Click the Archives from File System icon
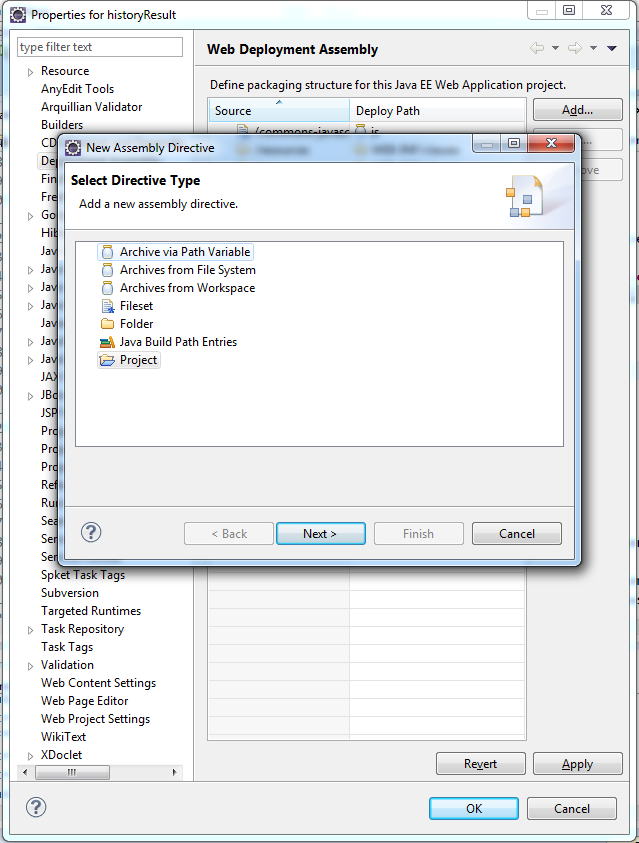 pyautogui.click(x=108, y=270)
